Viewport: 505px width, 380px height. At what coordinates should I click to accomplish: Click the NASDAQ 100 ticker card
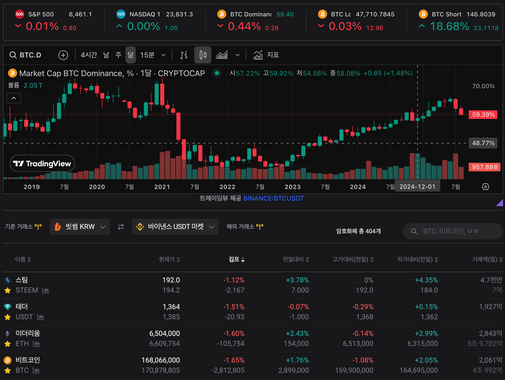pyautogui.click(x=155, y=21)
